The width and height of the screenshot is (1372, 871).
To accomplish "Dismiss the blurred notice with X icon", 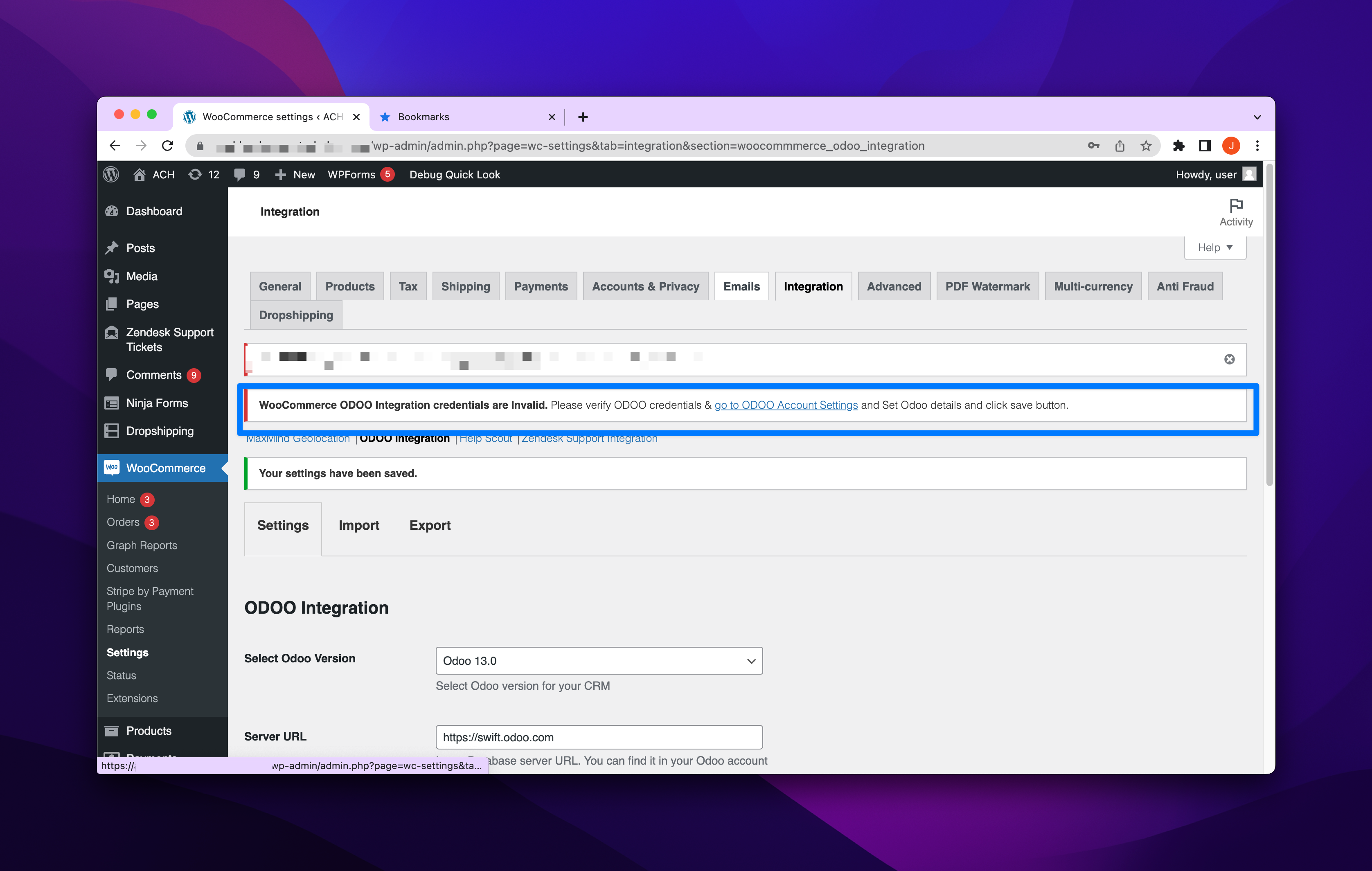I will 1229,359.
